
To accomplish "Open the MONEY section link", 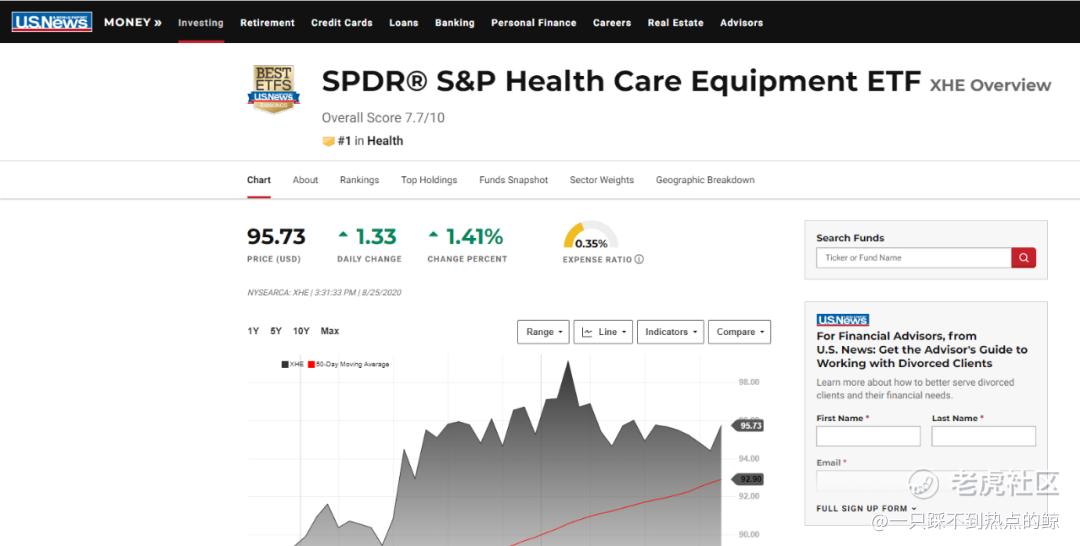I will [x=133, y=22].
